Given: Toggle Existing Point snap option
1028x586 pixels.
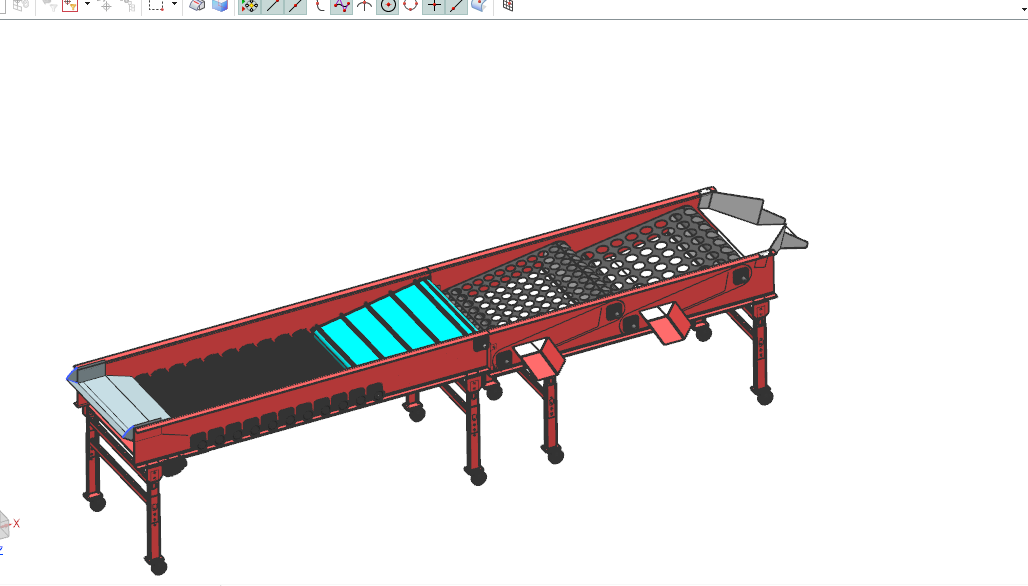Looking at the screenshot, I should [x=434, y=6].
